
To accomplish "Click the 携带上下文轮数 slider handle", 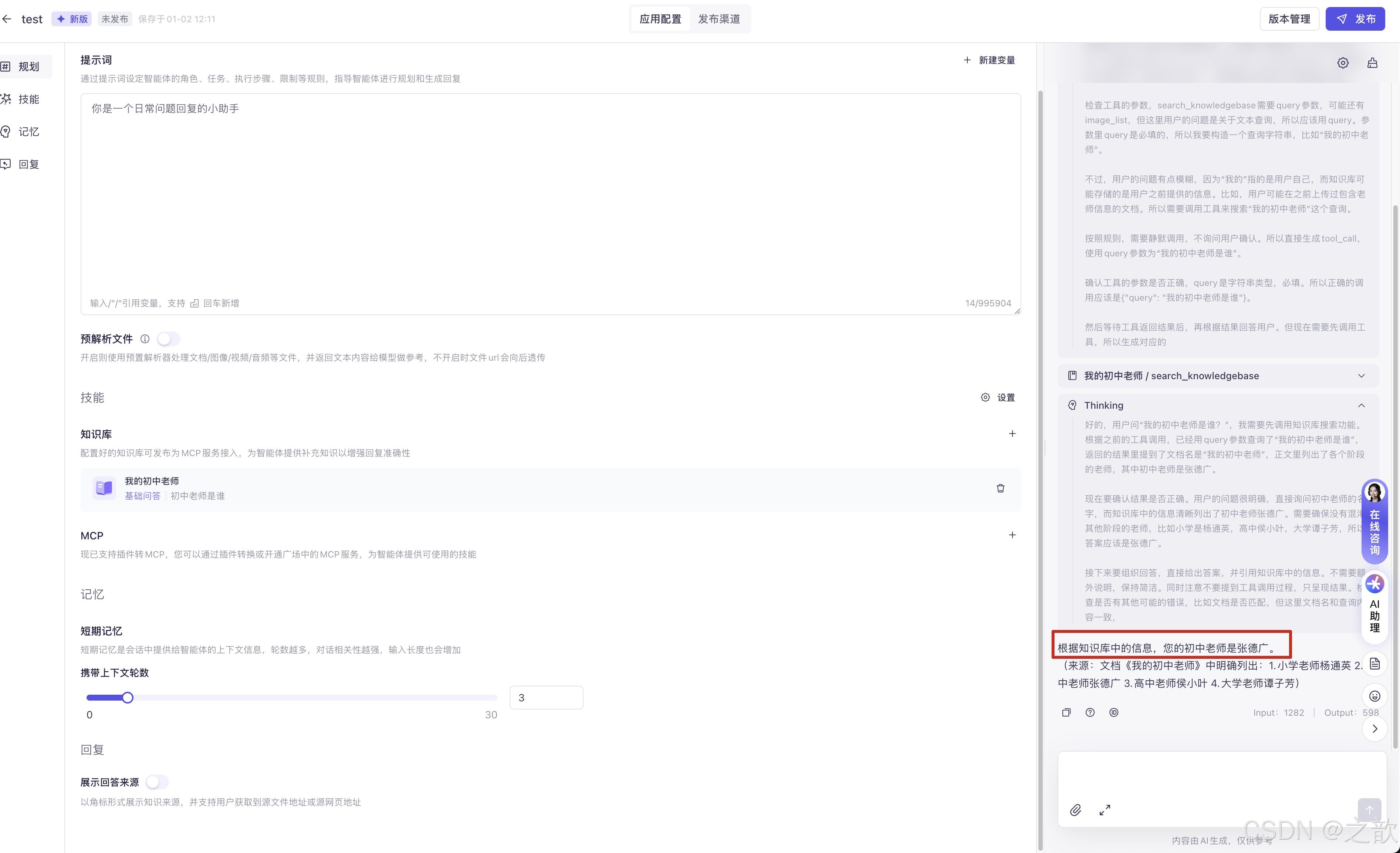I will tap(128, 697).
